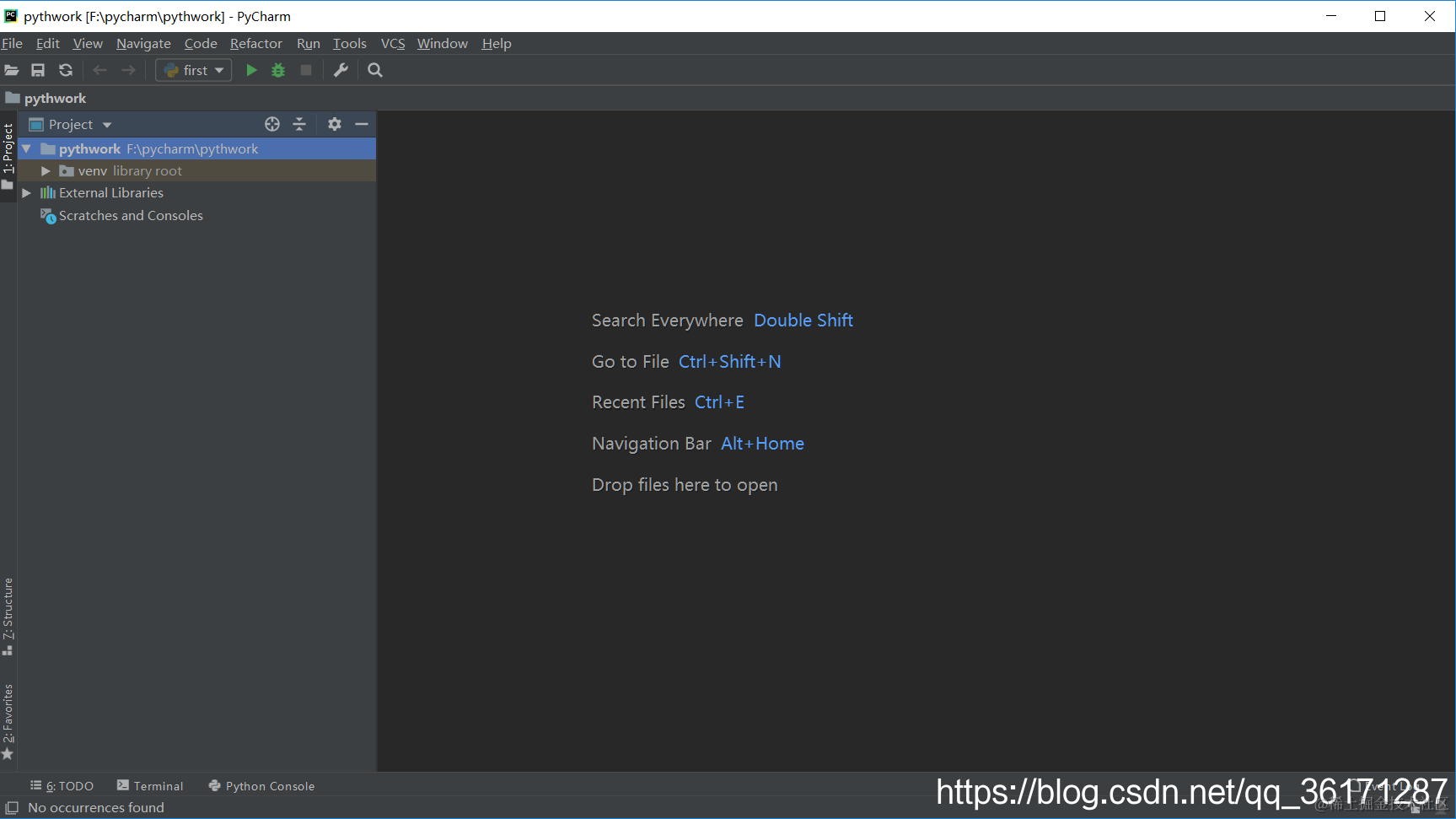Viewport: 1456px width, 819px height.
Task: Open the File menu
Action: [x=12, y=44]
